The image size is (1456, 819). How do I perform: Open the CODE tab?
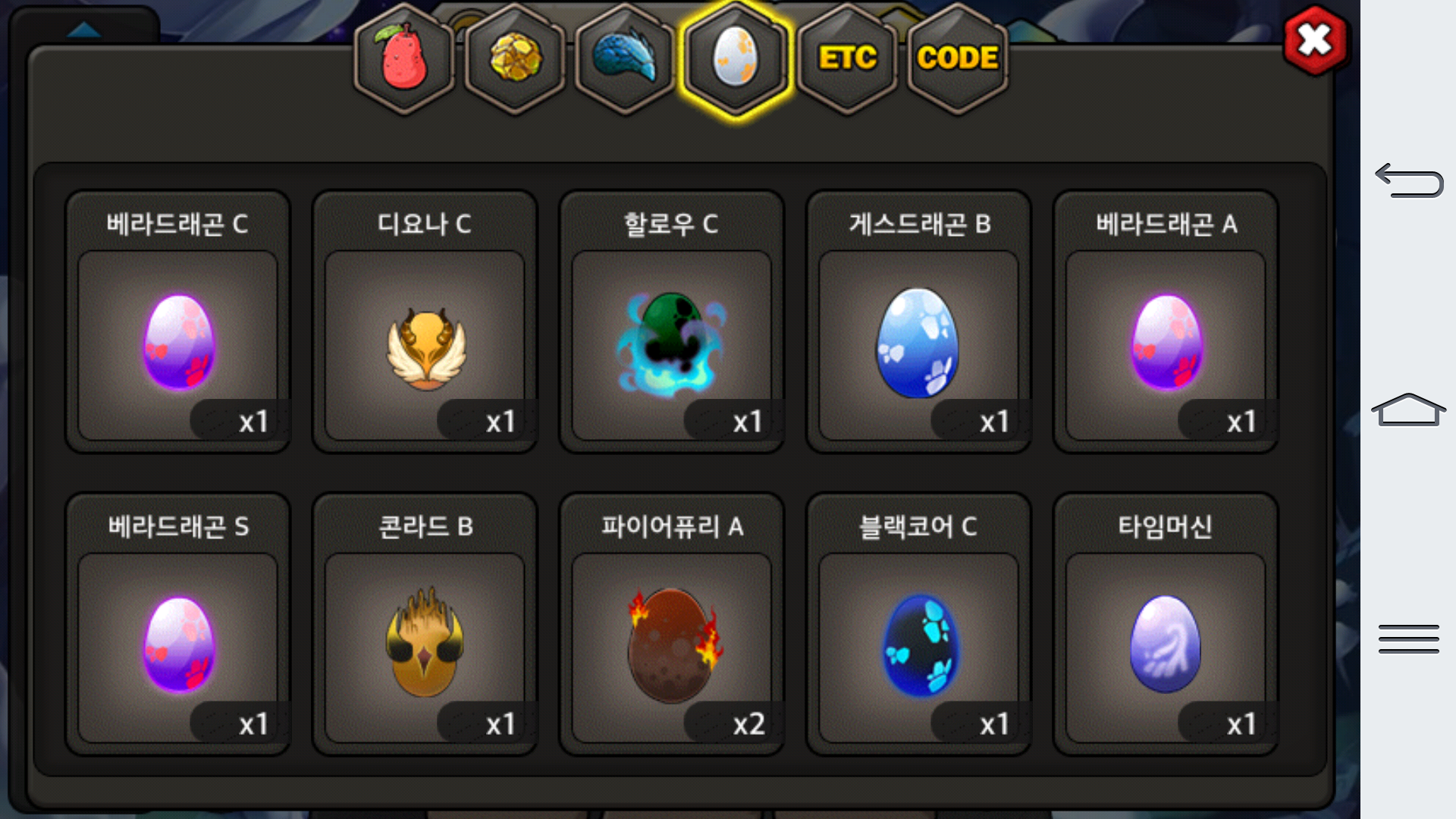(x=957, y=59)
